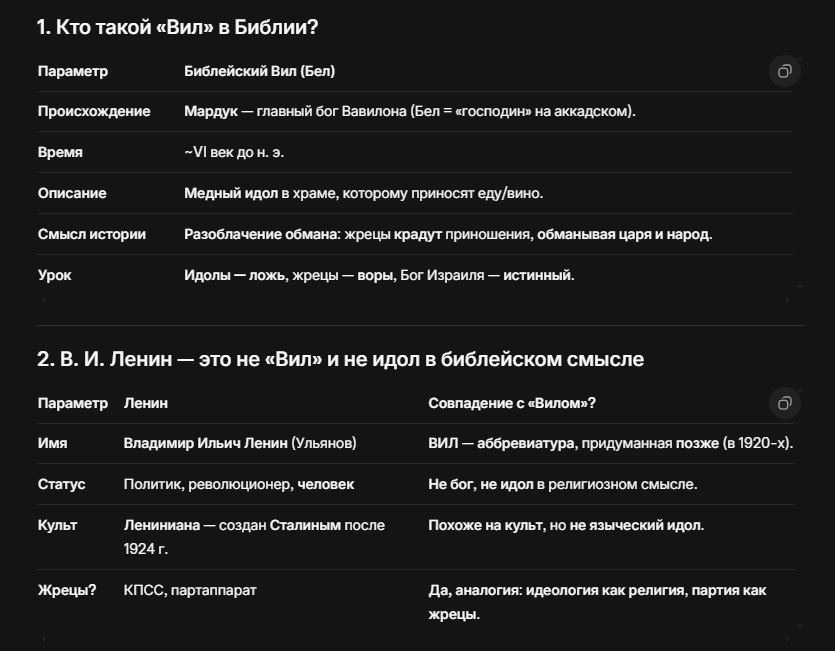Click the «Политик, революционер, человек» cell
The height and width of the screenshot is (651, 835).
point(239,484)
